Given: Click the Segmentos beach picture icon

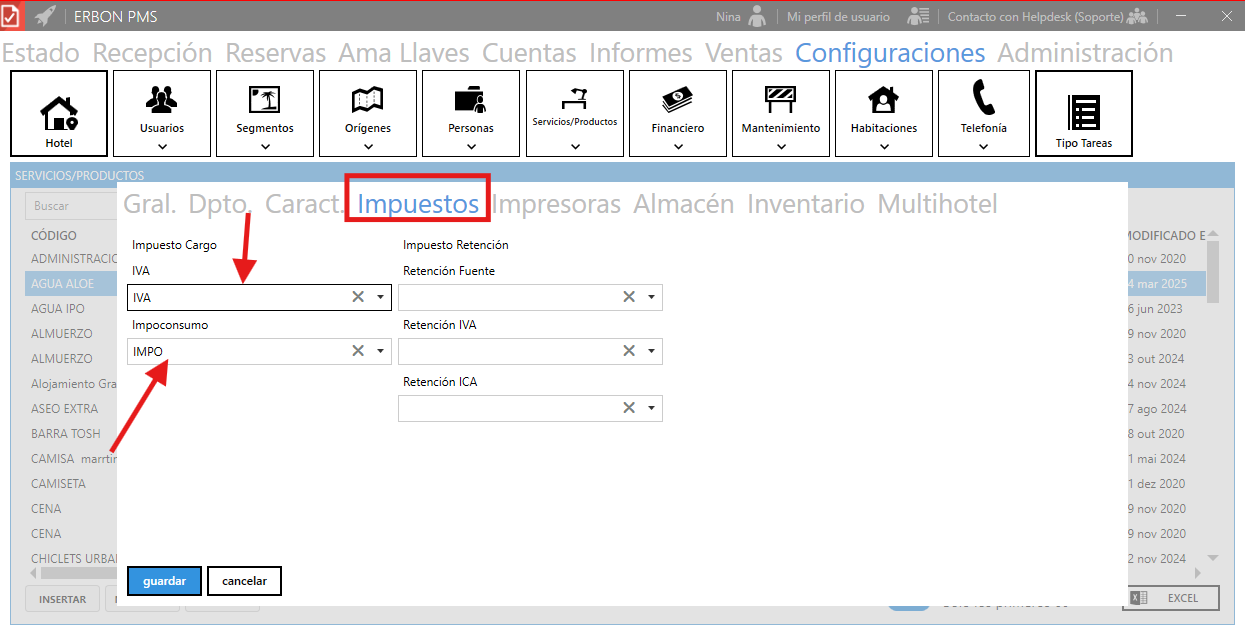Looking at the screenshot, I should [265, 100].
